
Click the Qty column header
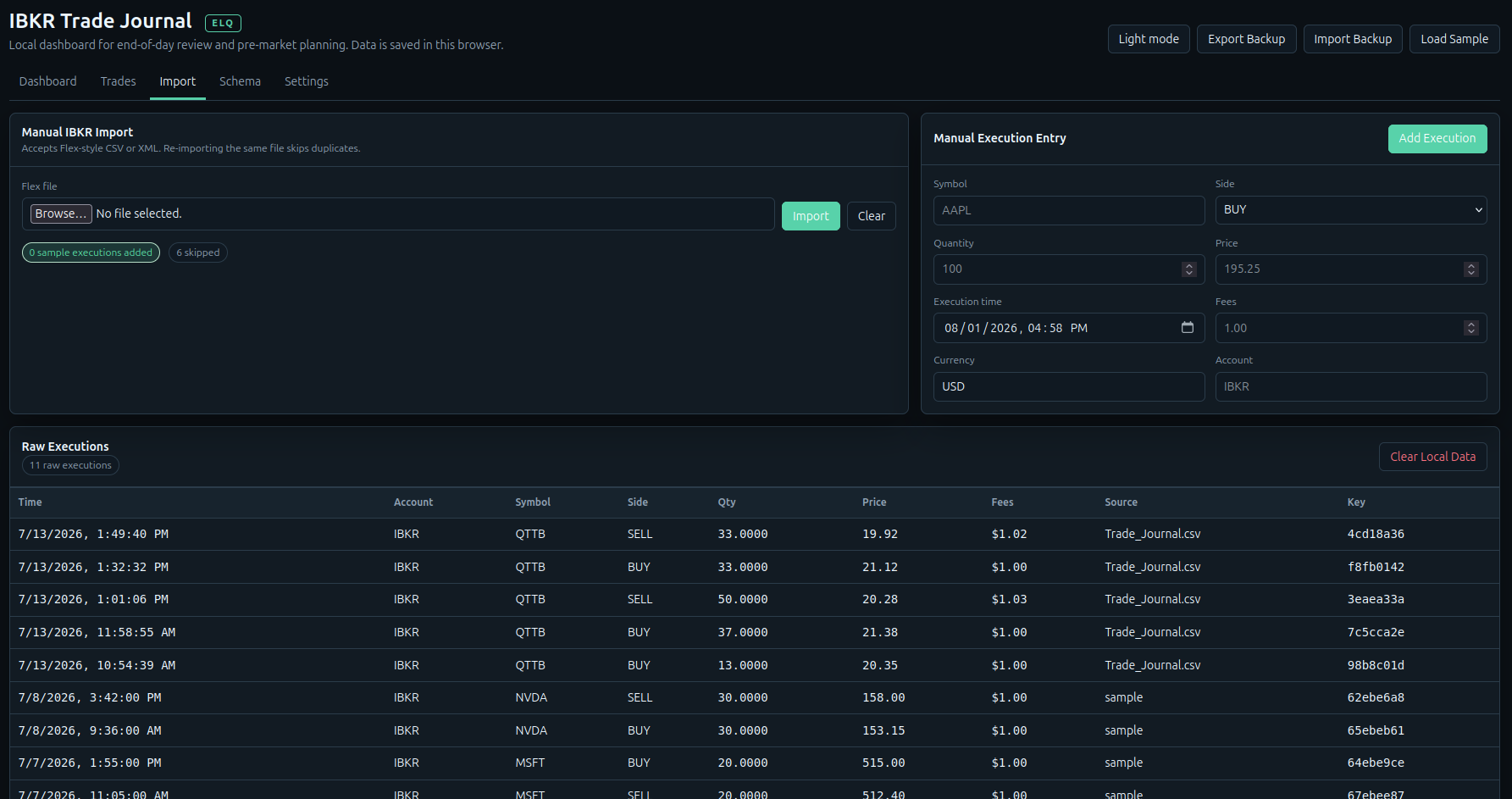pos(727,502)
